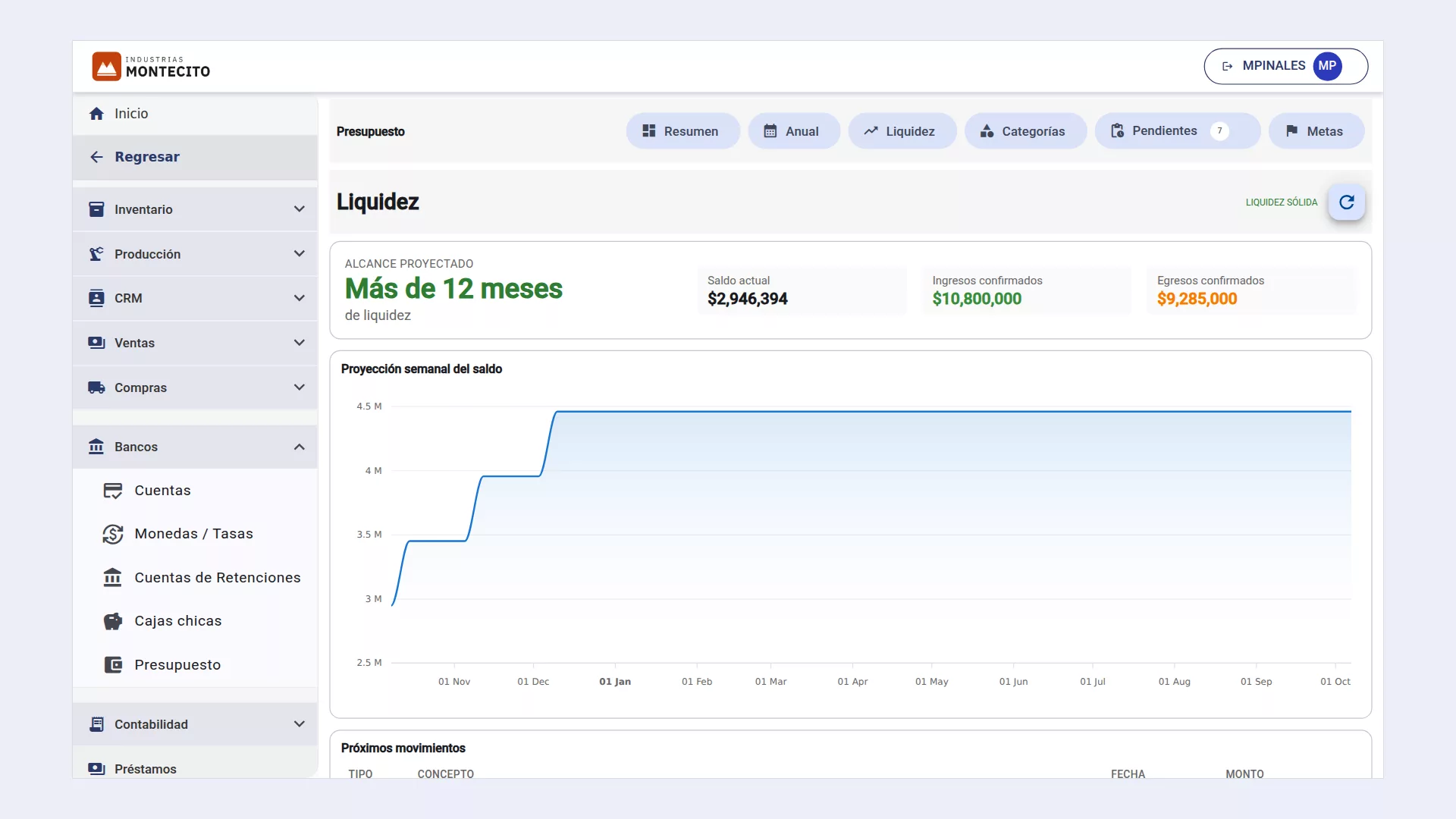
Task: Open Préstamos in the sidebar
Action: [195, 767]
